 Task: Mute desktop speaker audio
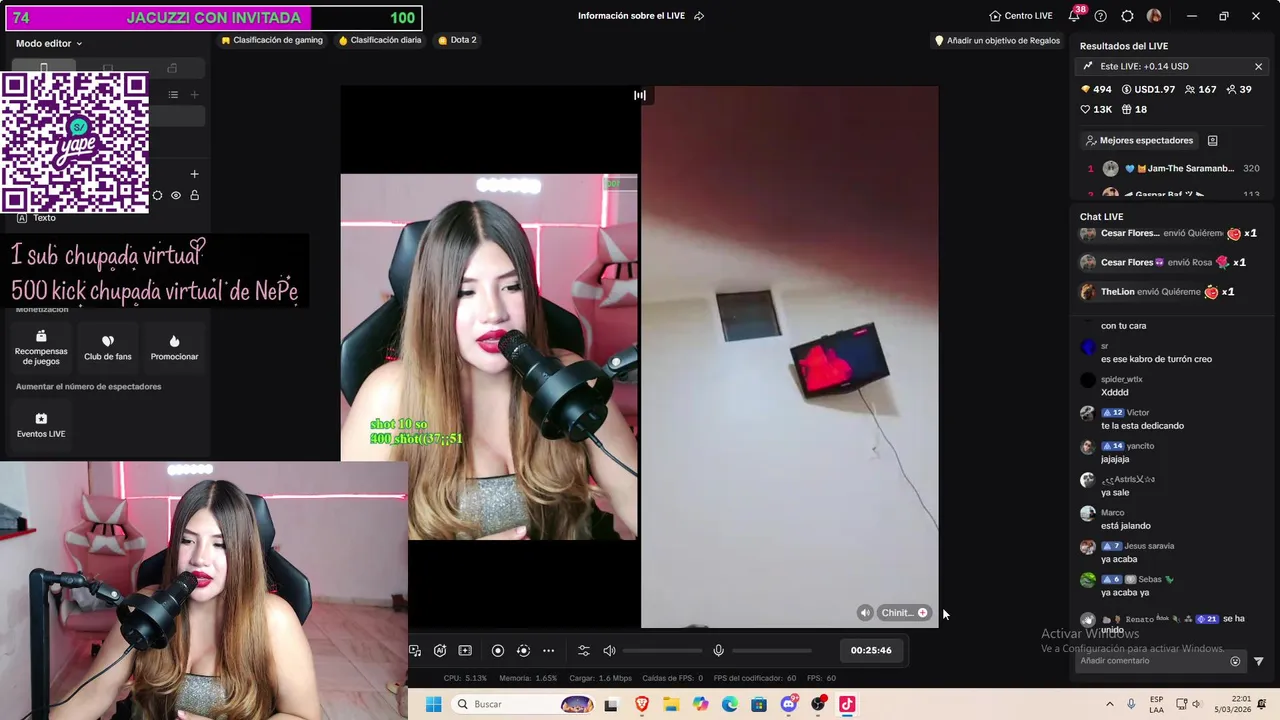tap(609, 651)
